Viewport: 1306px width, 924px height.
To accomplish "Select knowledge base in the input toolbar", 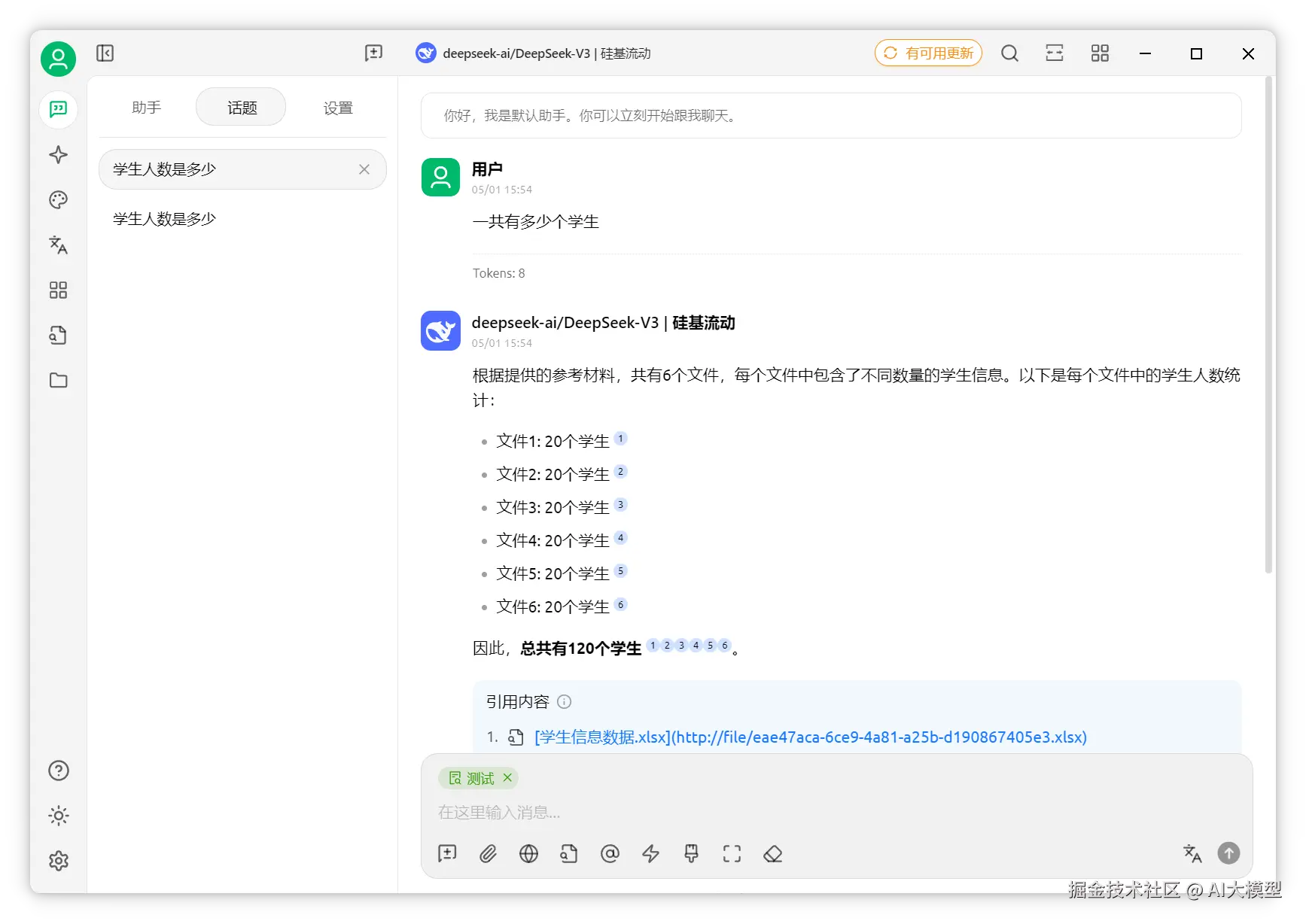I will coord(569,853).
